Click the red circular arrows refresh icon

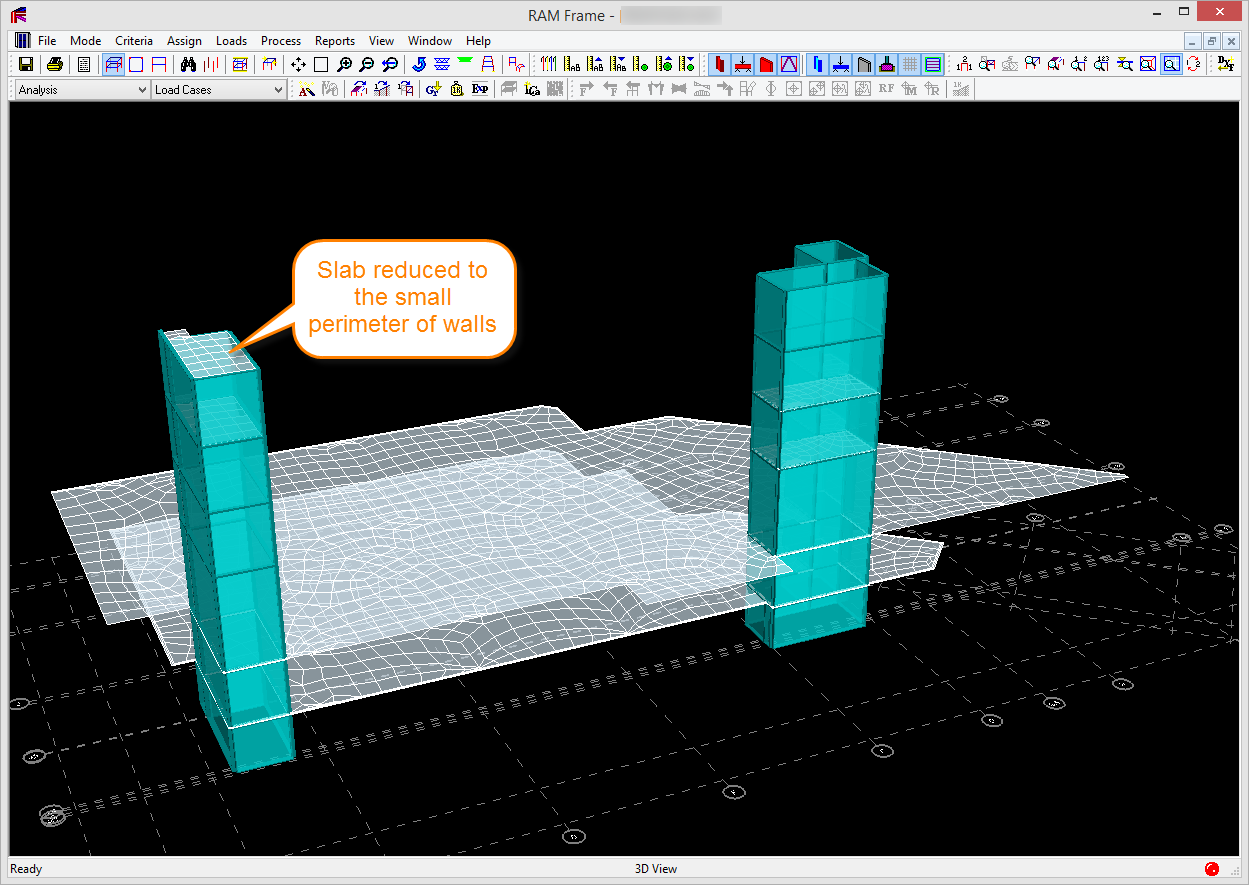(1193, 64)
